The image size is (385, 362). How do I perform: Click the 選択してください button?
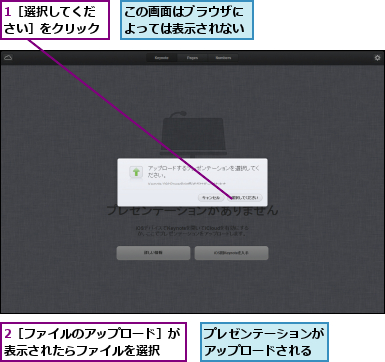click(245, 198)
